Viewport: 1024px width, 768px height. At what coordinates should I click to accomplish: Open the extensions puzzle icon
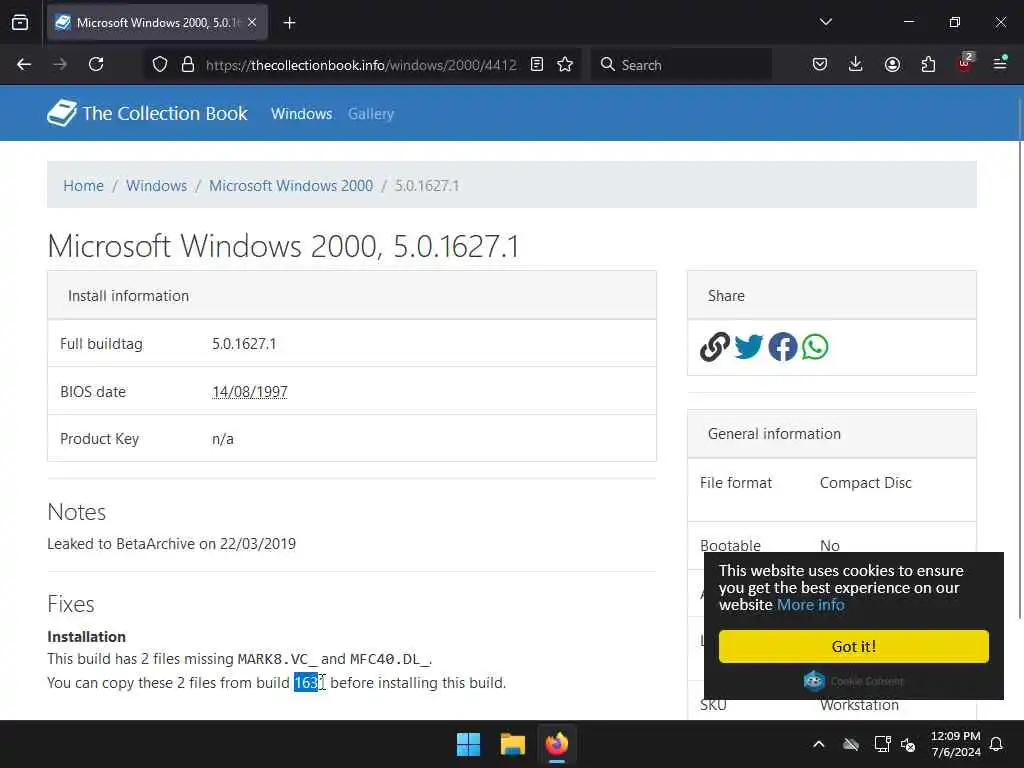pyautogui.click(x=928, y=64)
